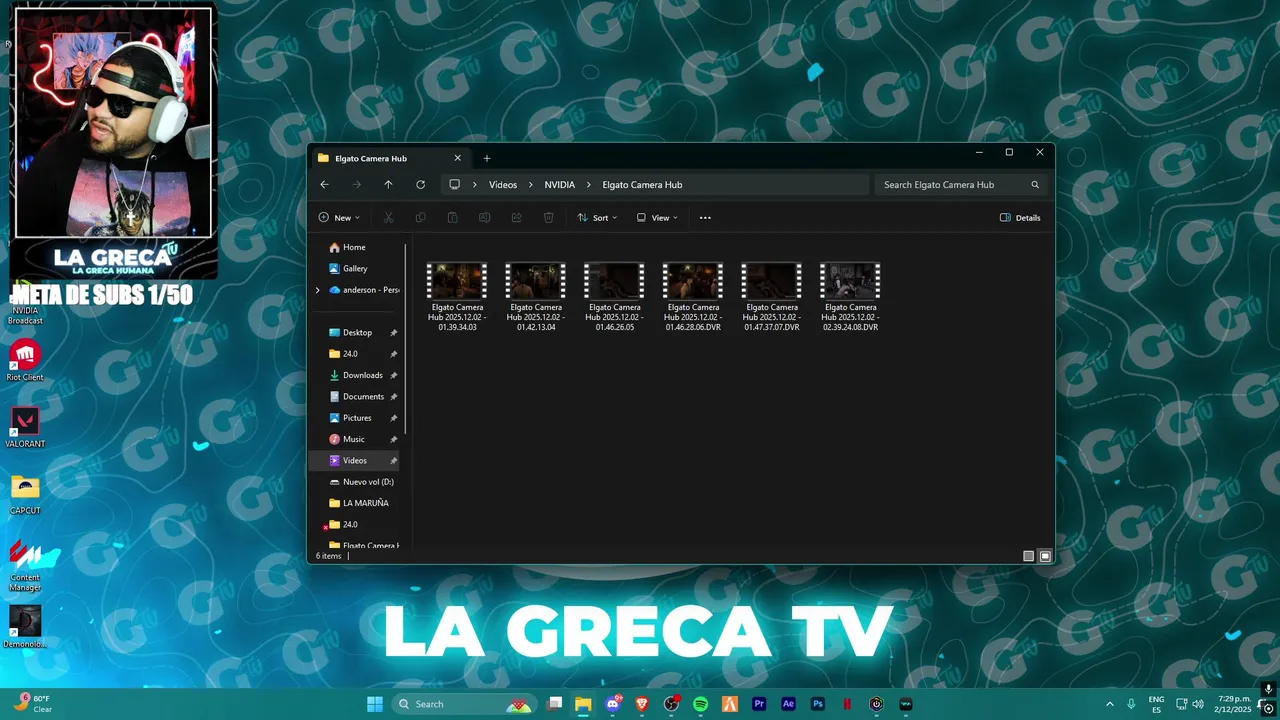
Task: Click the Windows Start button
Action: point(375,704)
